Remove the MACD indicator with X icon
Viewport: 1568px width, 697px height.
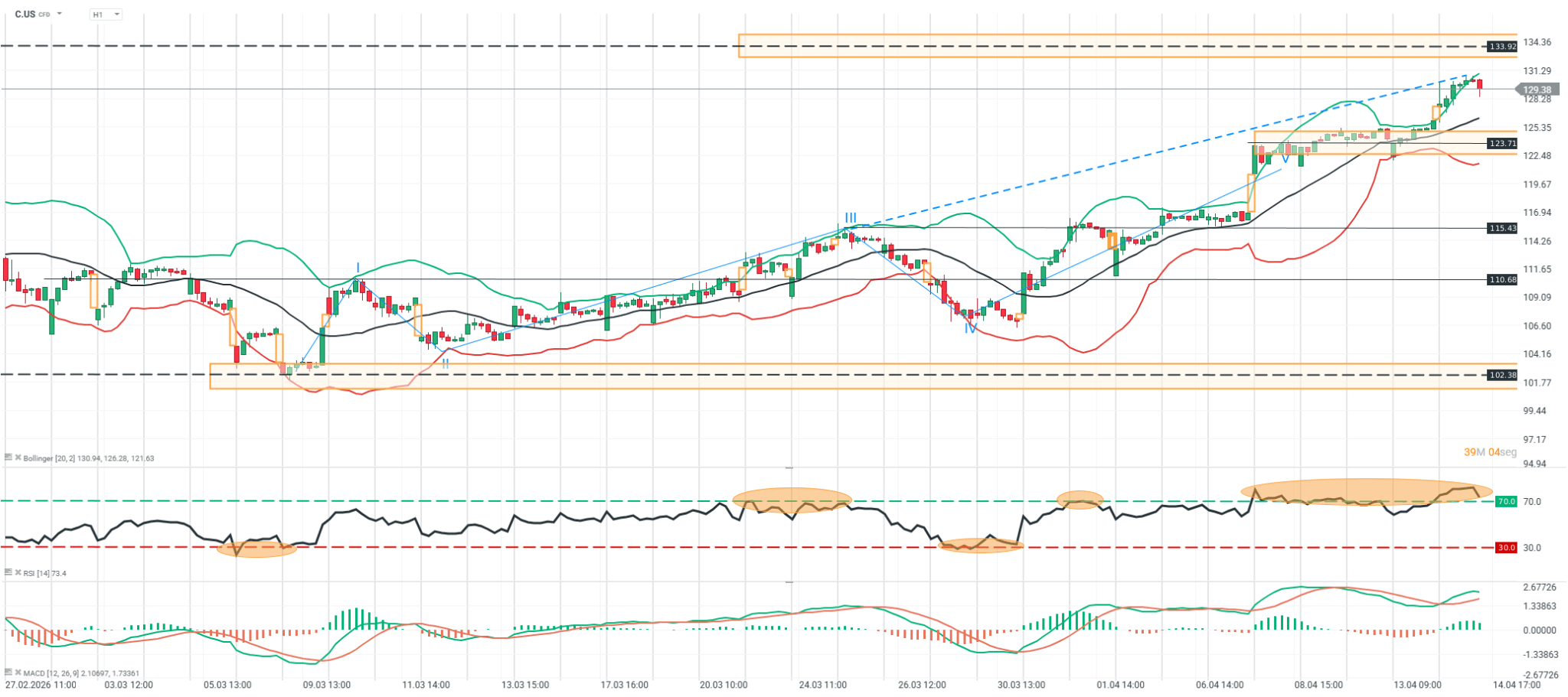18,673
